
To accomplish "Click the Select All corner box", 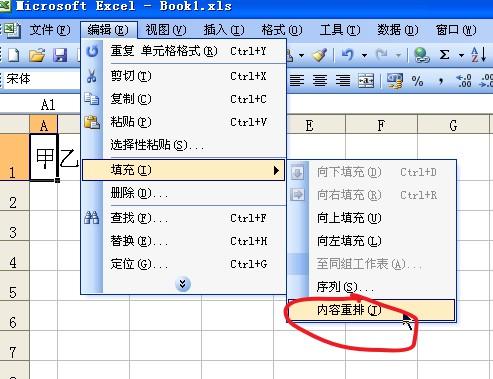I will click(14, 125).
